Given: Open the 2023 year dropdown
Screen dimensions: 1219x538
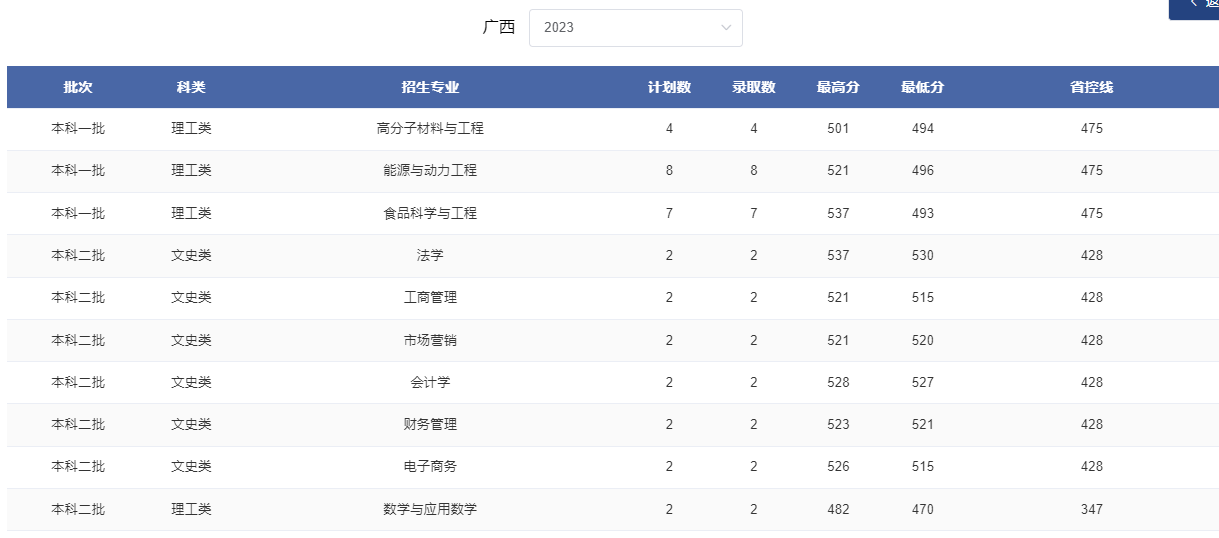Looking at the screenshot, I should click(635, 28).
